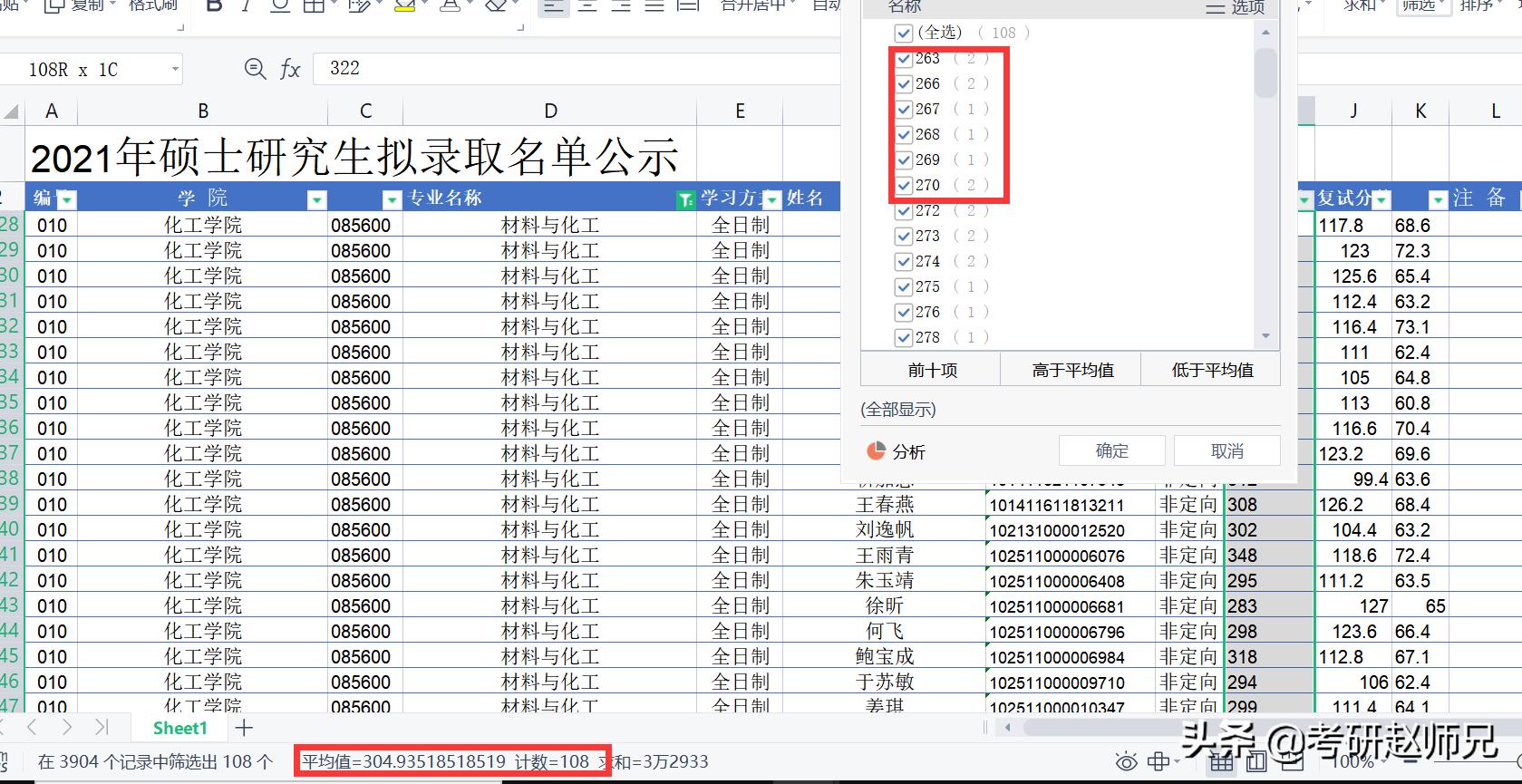
Task: Select the cell with name 王春燕
Action: [885, 505]
